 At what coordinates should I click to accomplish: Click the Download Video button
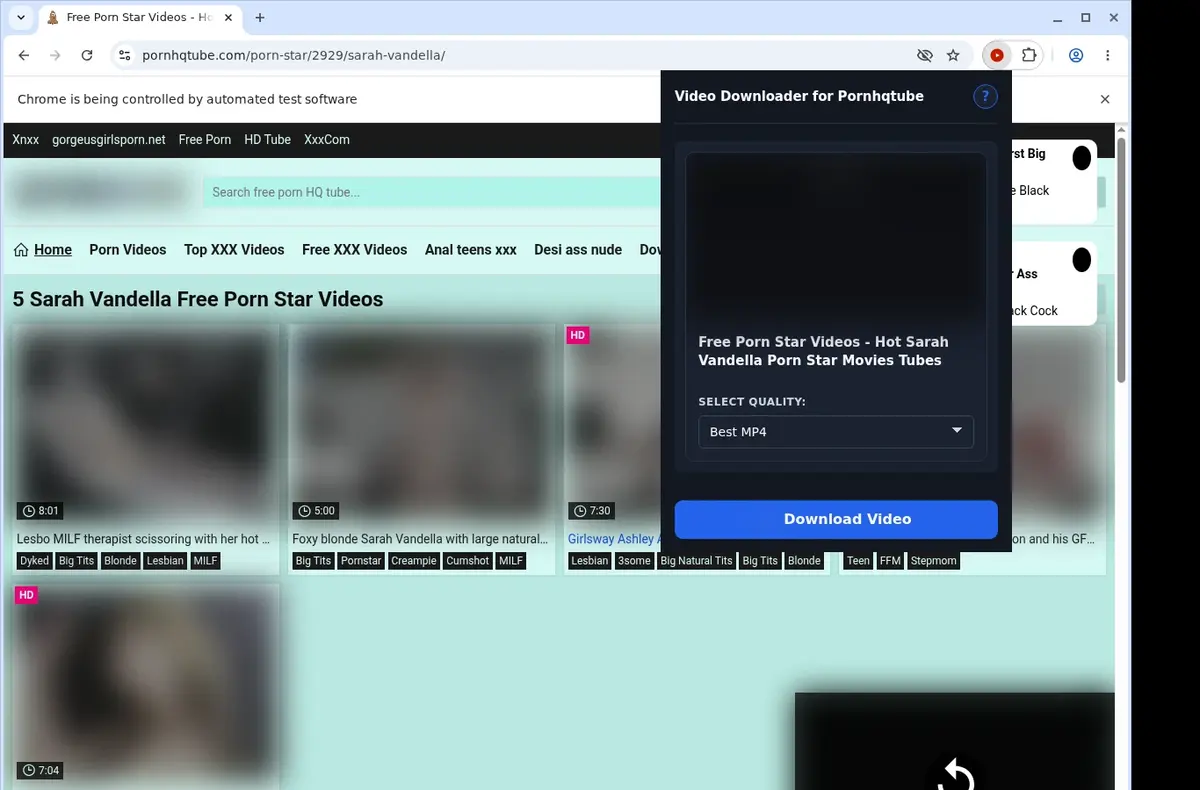coord(836,519)
